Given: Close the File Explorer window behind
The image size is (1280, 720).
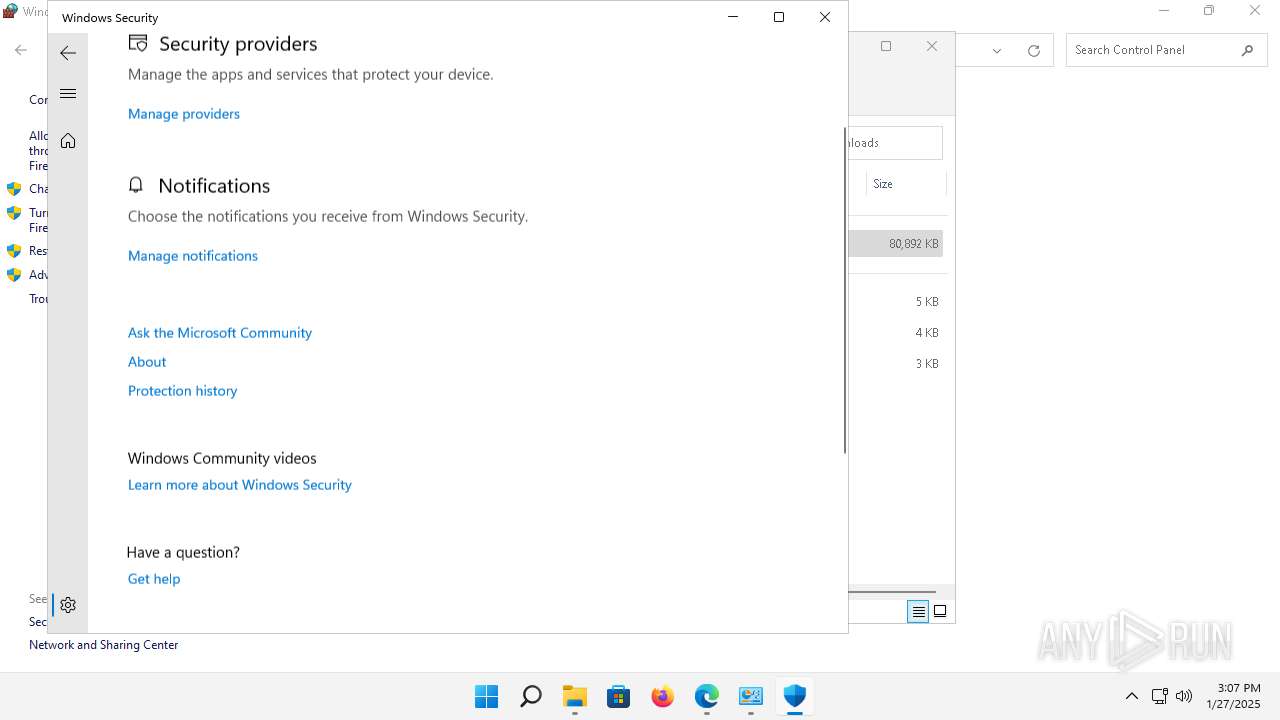Looking at the screenshot, I should pos(932,46).
